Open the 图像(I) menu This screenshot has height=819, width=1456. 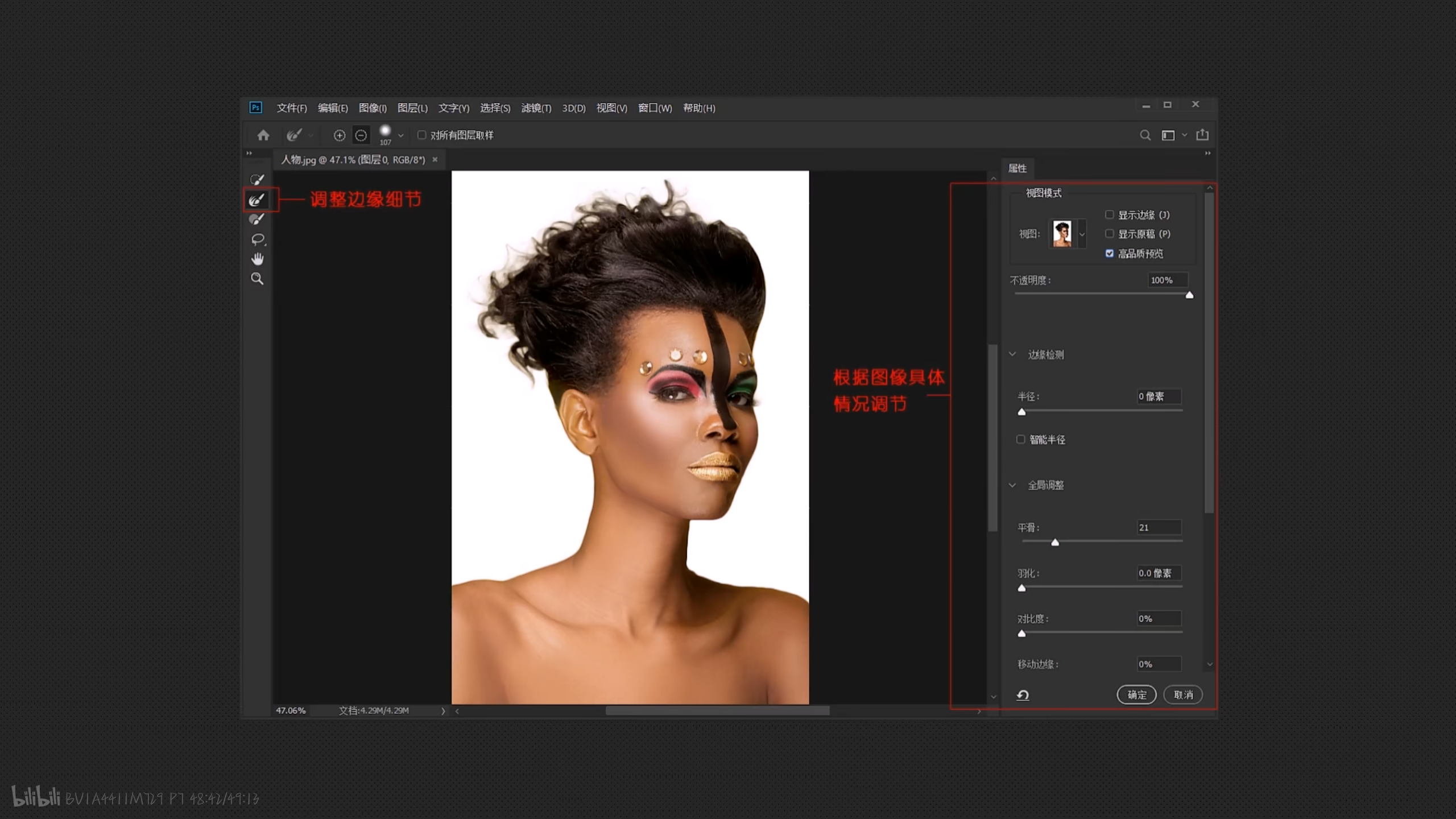click(373, 108)
